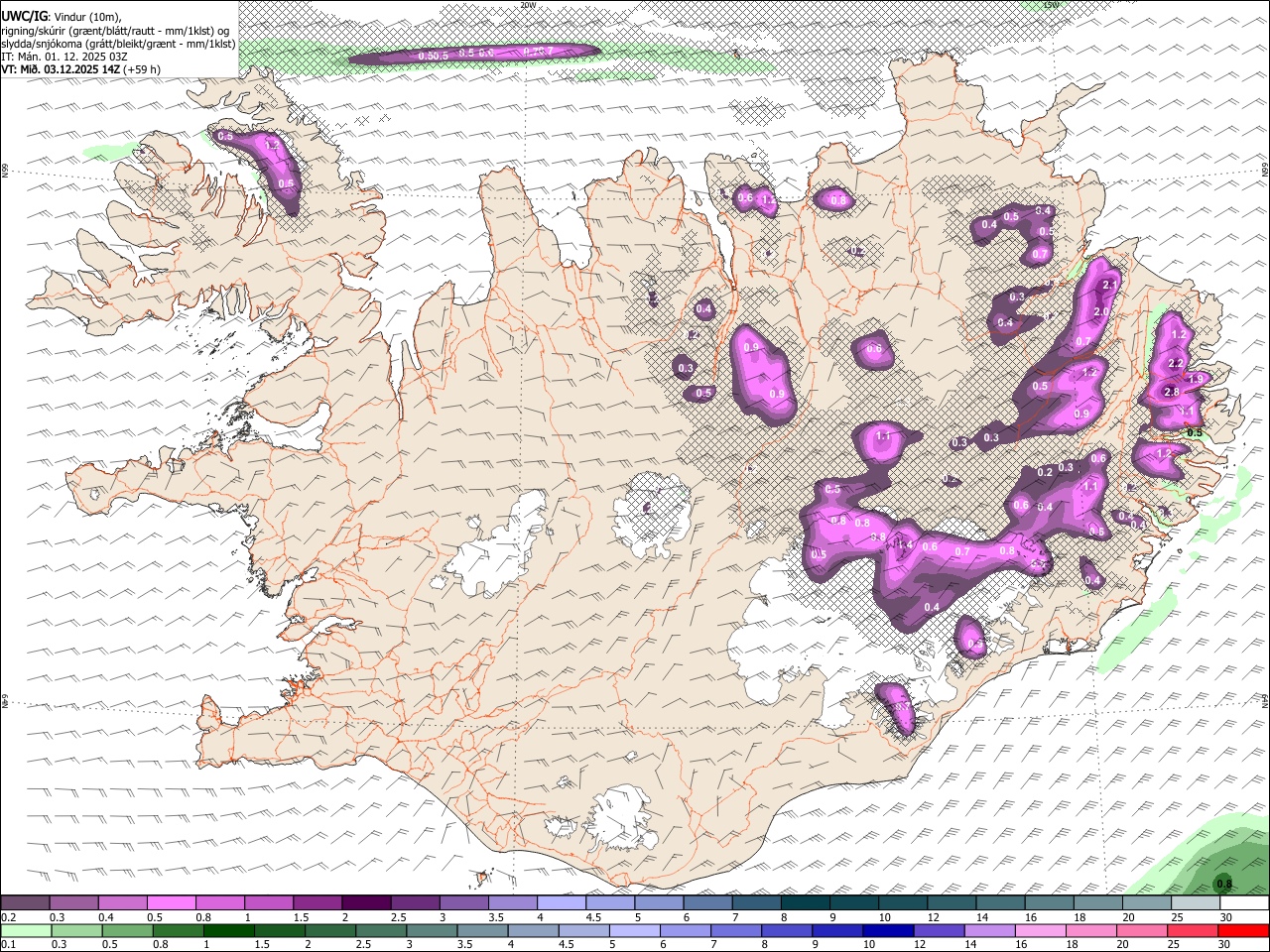Image resolution: width=1270 pixels, height=952 pixels.
Task: Click the 2 swatch in lower legend row
Action: [x=331, y=931]
